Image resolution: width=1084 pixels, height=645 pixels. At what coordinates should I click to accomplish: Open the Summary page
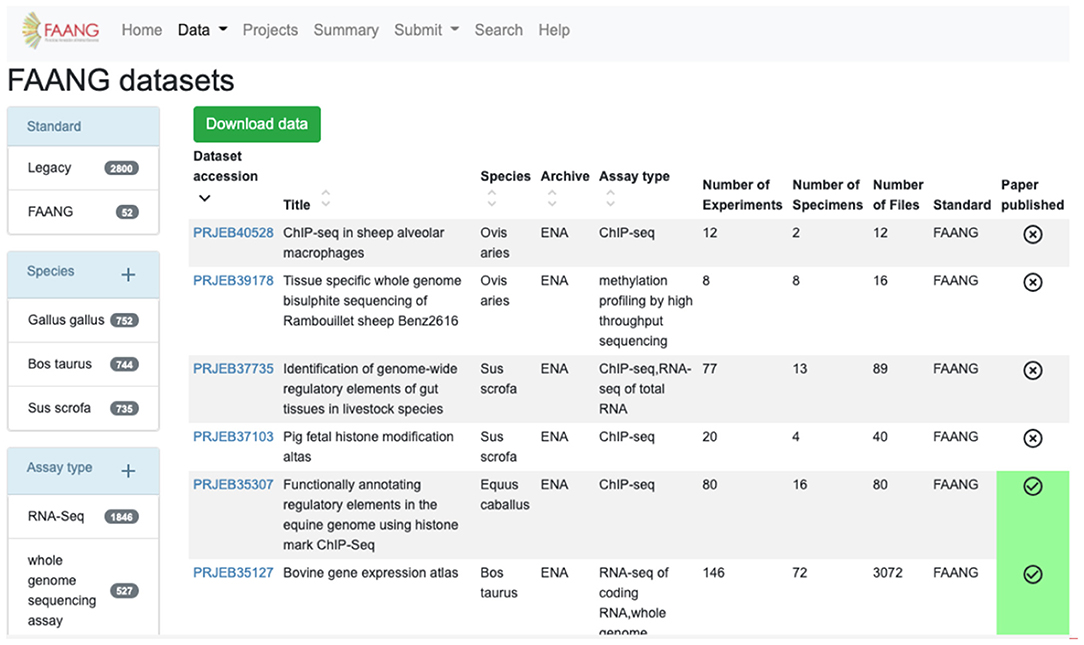tap(346, 30)
